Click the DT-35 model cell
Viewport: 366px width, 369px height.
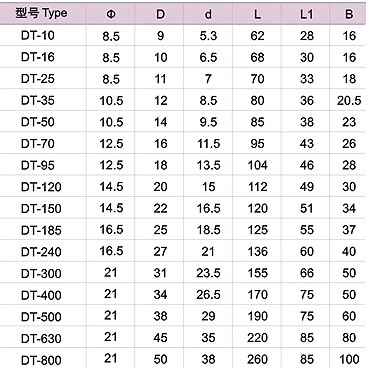coord(38,100)
